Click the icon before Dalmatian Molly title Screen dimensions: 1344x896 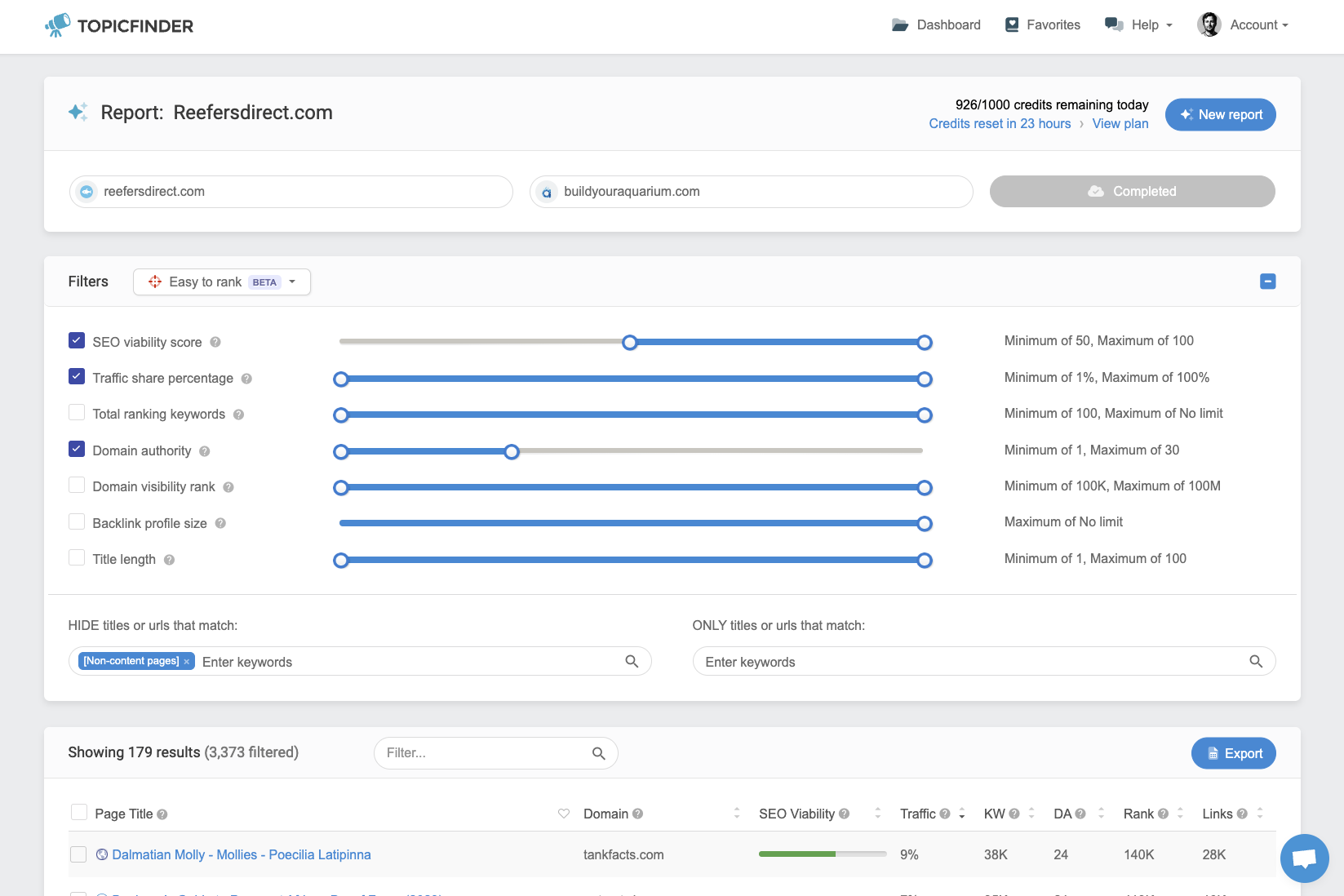102,854
